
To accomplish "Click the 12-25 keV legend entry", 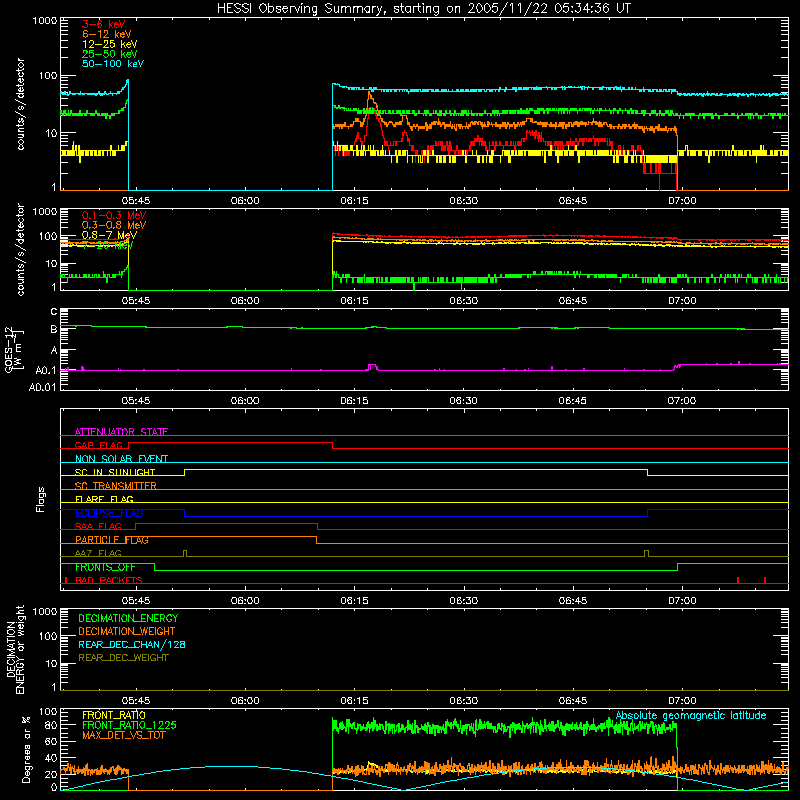I will click(110, 44).
